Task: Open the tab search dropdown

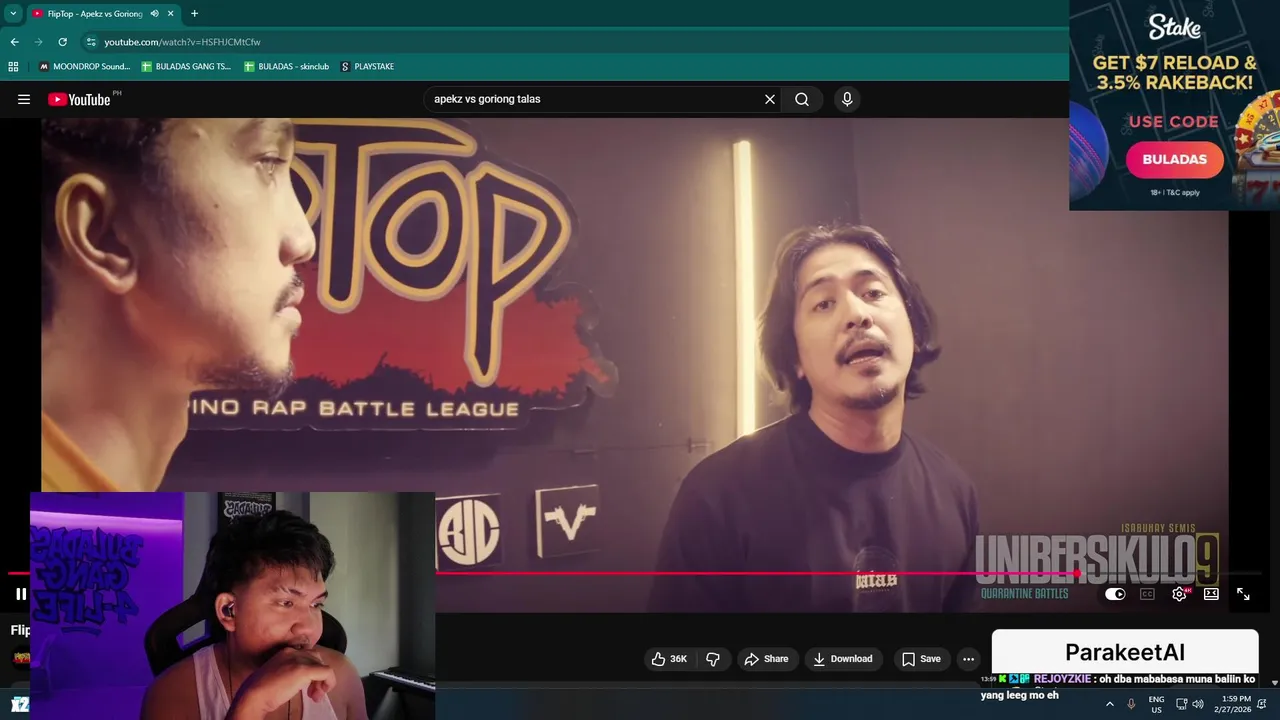Action: coord(13,14)
